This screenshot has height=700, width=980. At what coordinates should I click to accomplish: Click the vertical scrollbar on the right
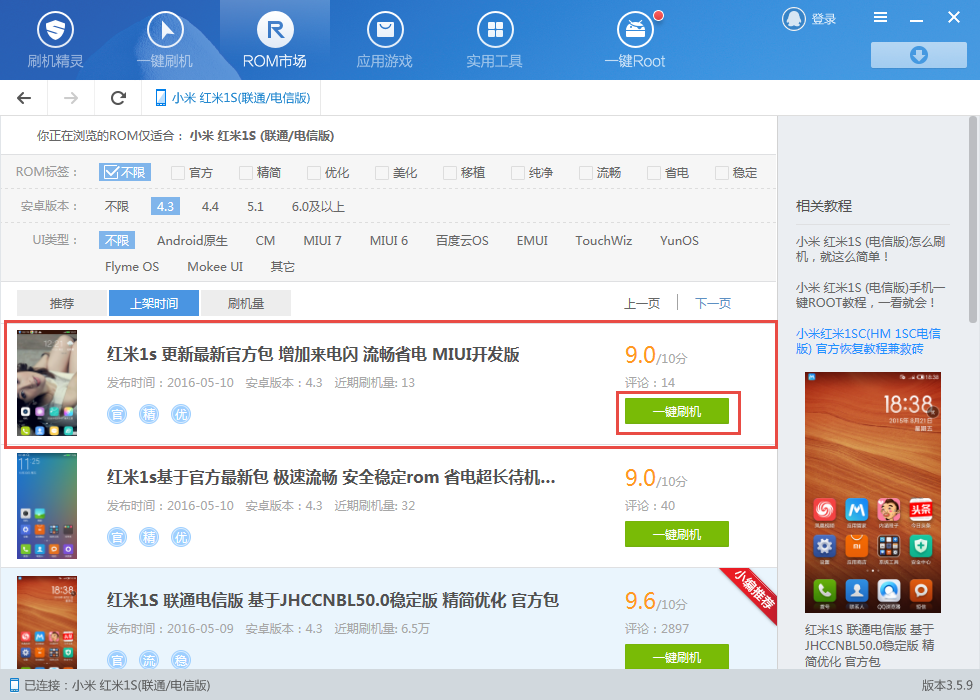[972, 219]
